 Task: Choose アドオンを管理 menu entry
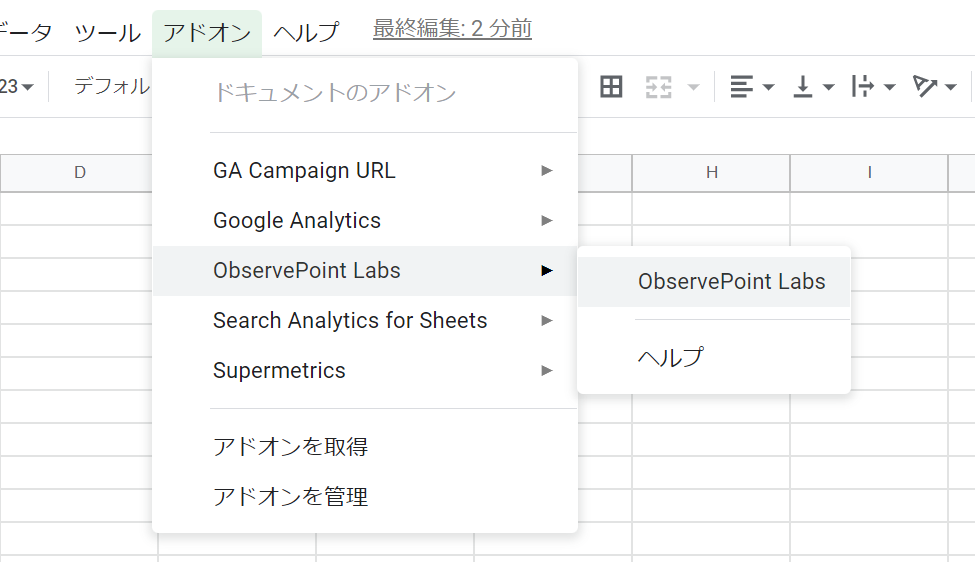(x=365, y=497)
